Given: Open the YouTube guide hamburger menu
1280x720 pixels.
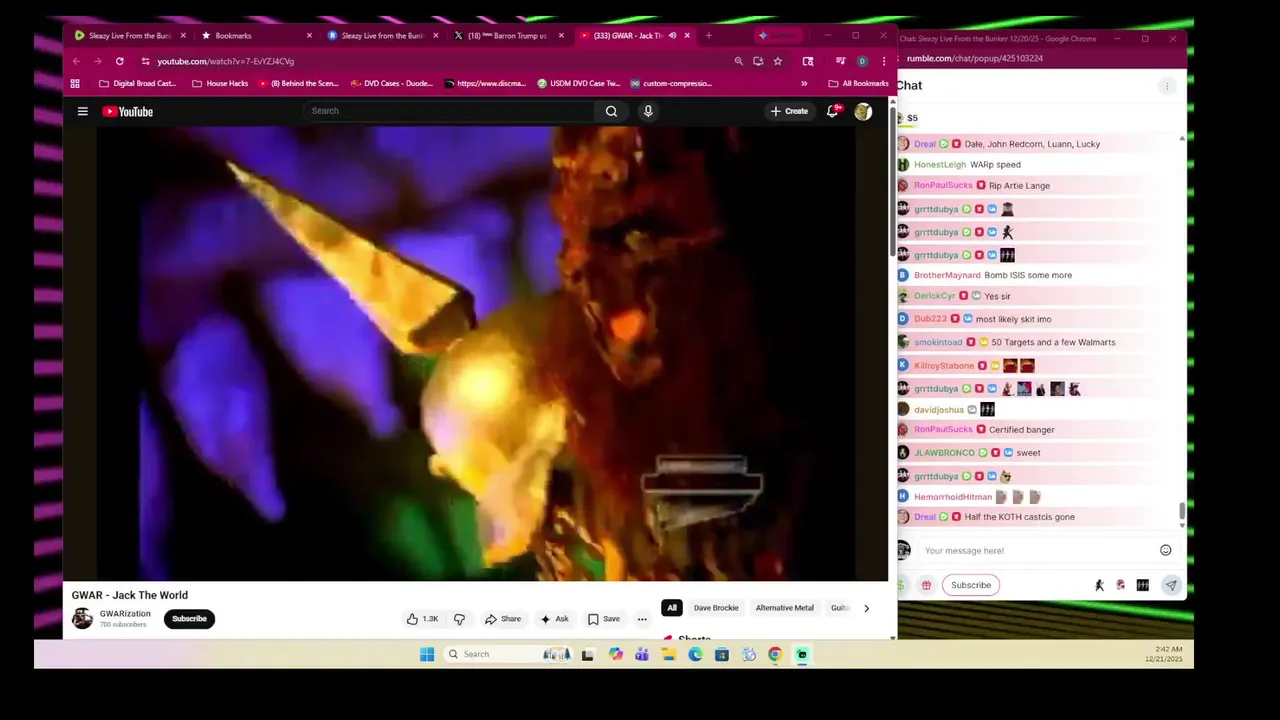Looking at the screenshot, I should click(x=83, y=111).
